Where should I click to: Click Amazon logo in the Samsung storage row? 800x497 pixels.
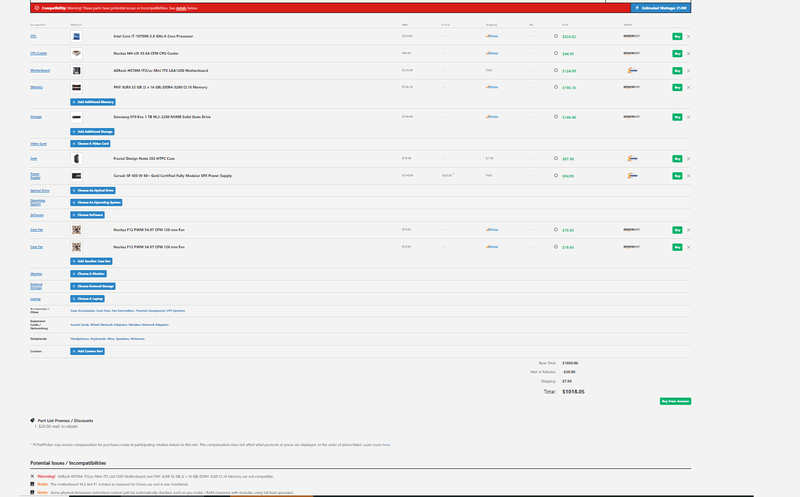pyautogui.click(x=631, y=117)
